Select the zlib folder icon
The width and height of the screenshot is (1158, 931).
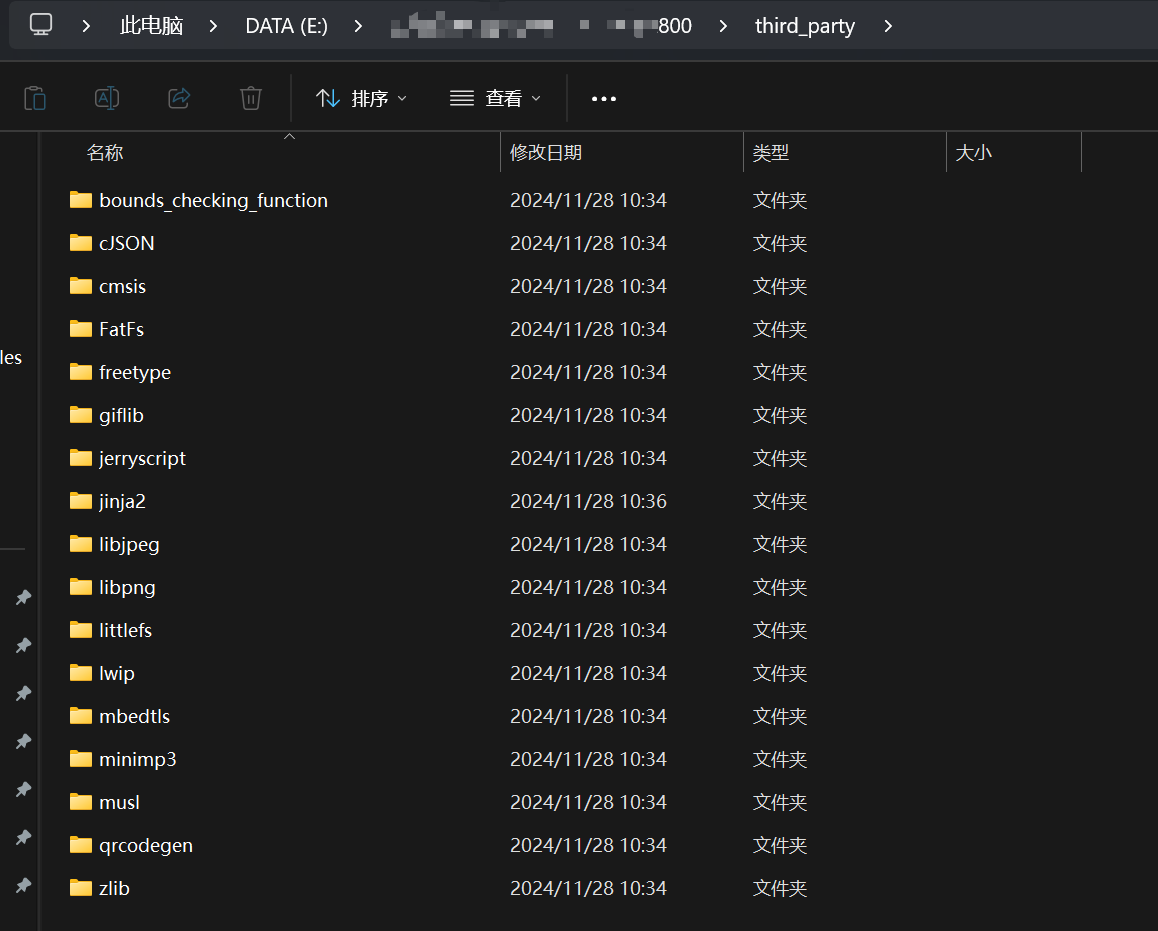point(80,888)
